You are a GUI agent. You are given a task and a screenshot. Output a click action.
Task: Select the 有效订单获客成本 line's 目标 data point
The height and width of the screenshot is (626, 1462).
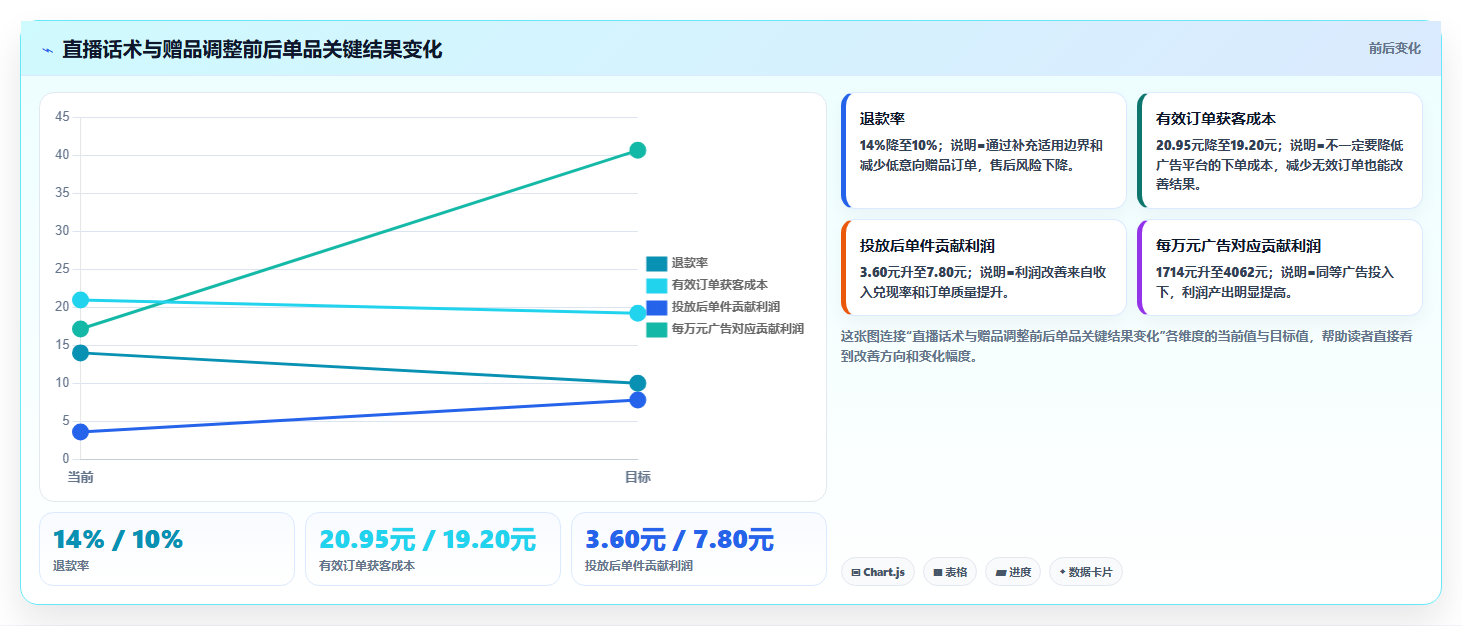click(638, 313)
